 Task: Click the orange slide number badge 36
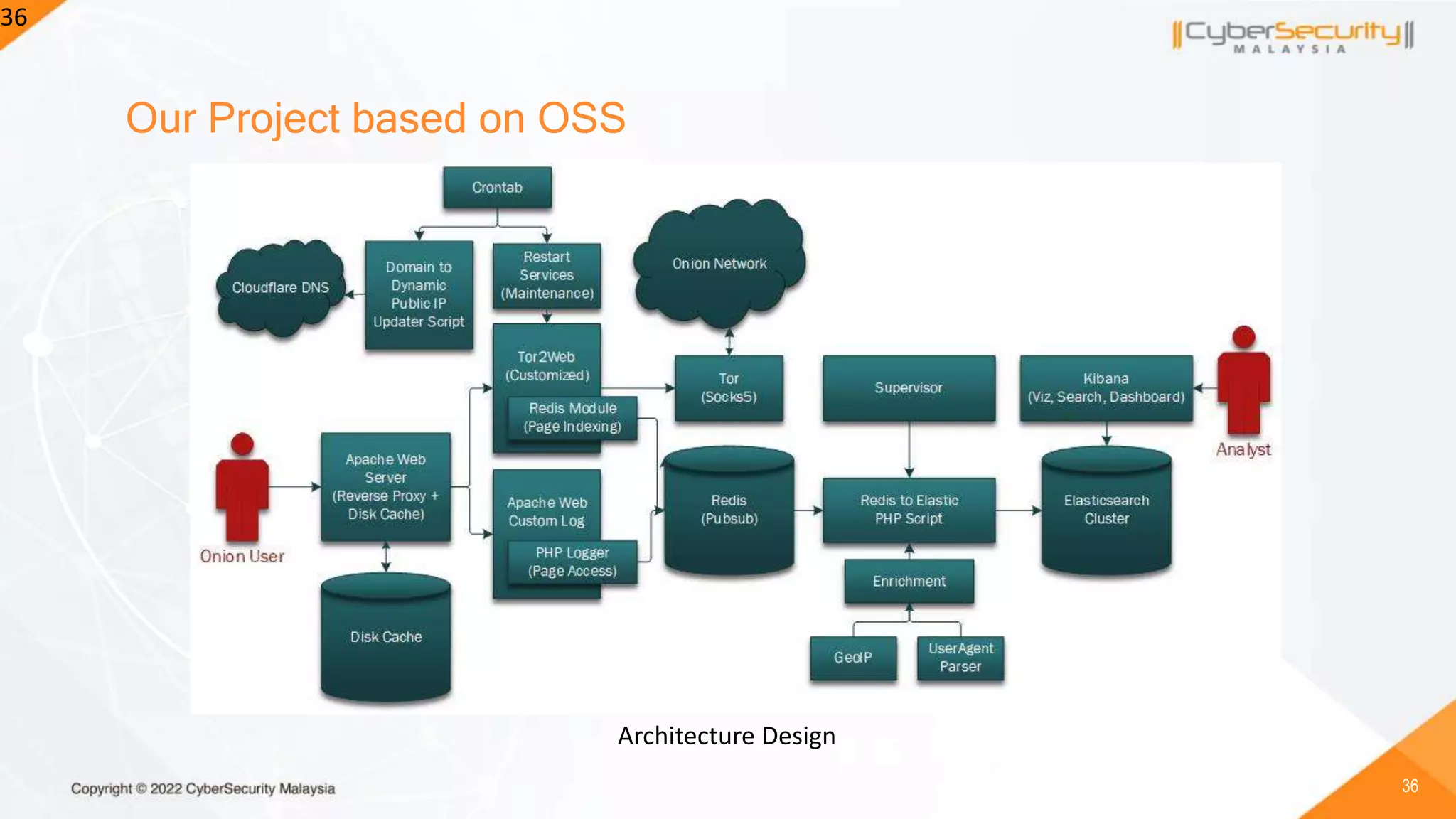point(16,17)
